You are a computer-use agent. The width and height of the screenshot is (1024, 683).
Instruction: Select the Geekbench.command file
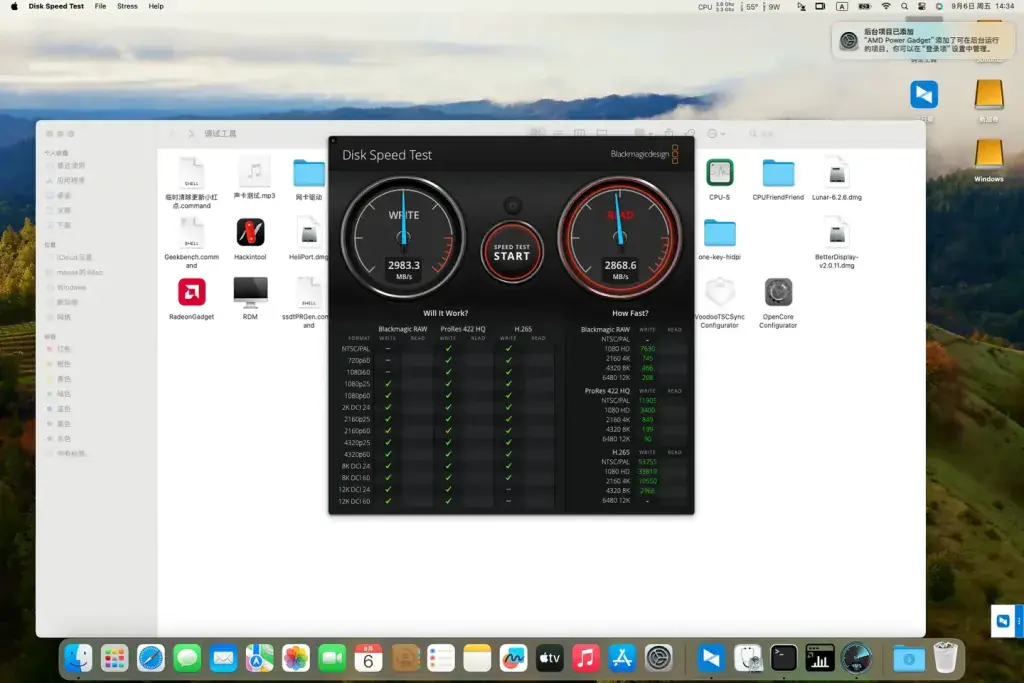(191, 243)
